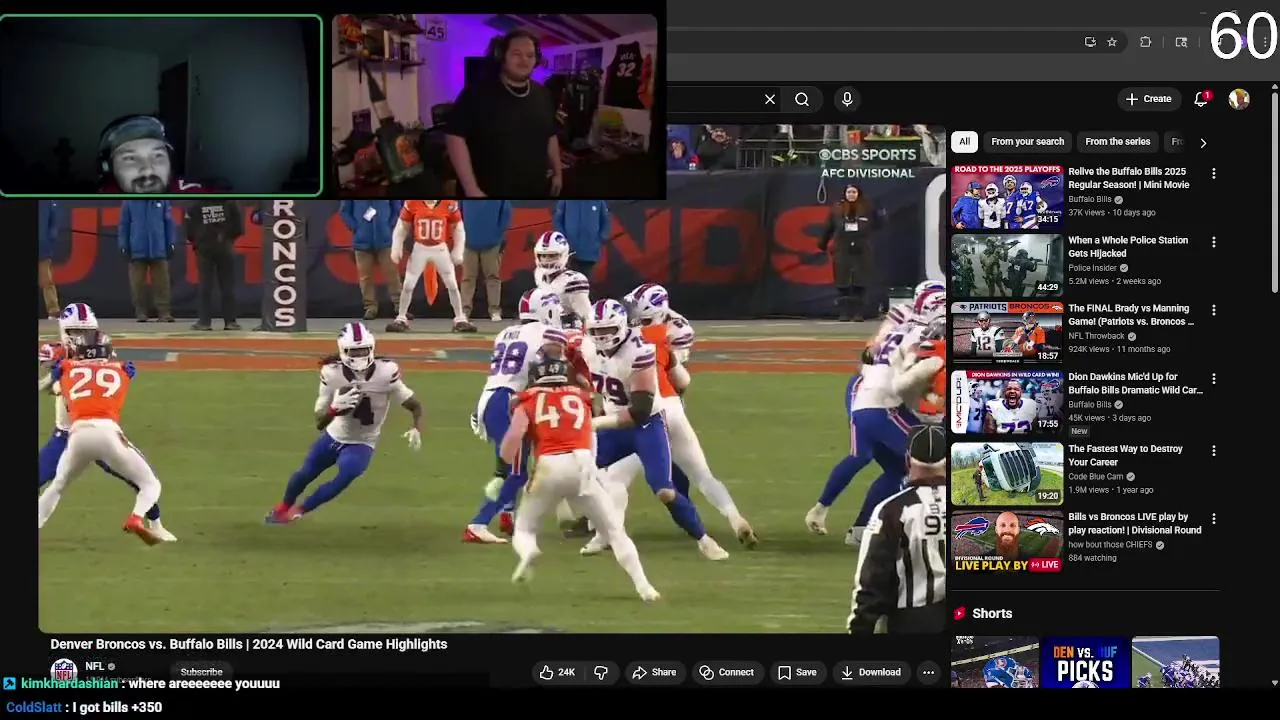Open options for Relive the Buffalo Bills video
Screen dimensions: 1280x720
point(1214,174)
